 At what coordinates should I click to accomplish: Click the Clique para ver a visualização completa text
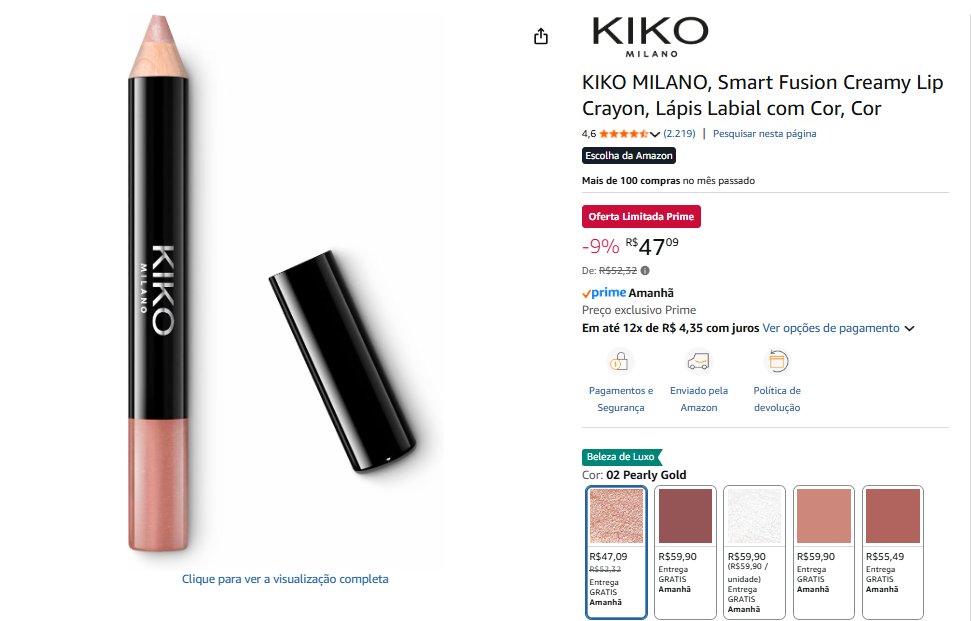[285, 579]
